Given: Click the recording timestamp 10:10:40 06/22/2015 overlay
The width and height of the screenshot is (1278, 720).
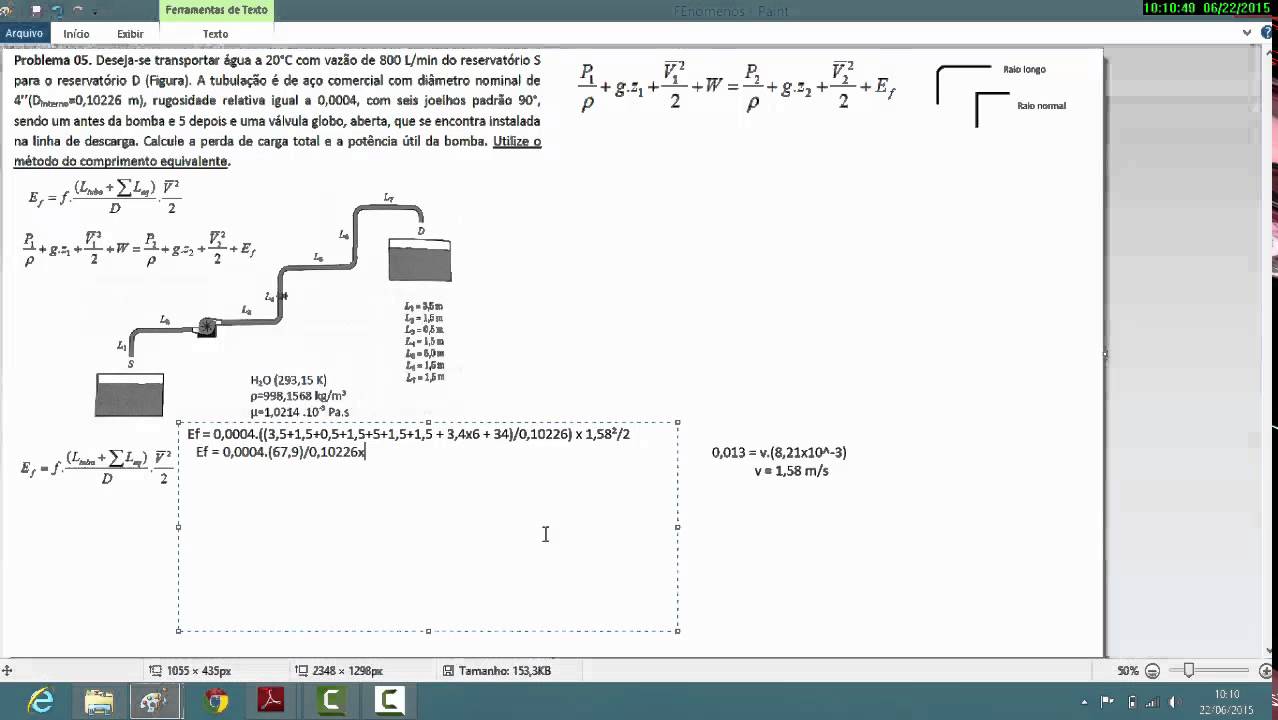Looking at the screenshot, I should point(1209,8).
